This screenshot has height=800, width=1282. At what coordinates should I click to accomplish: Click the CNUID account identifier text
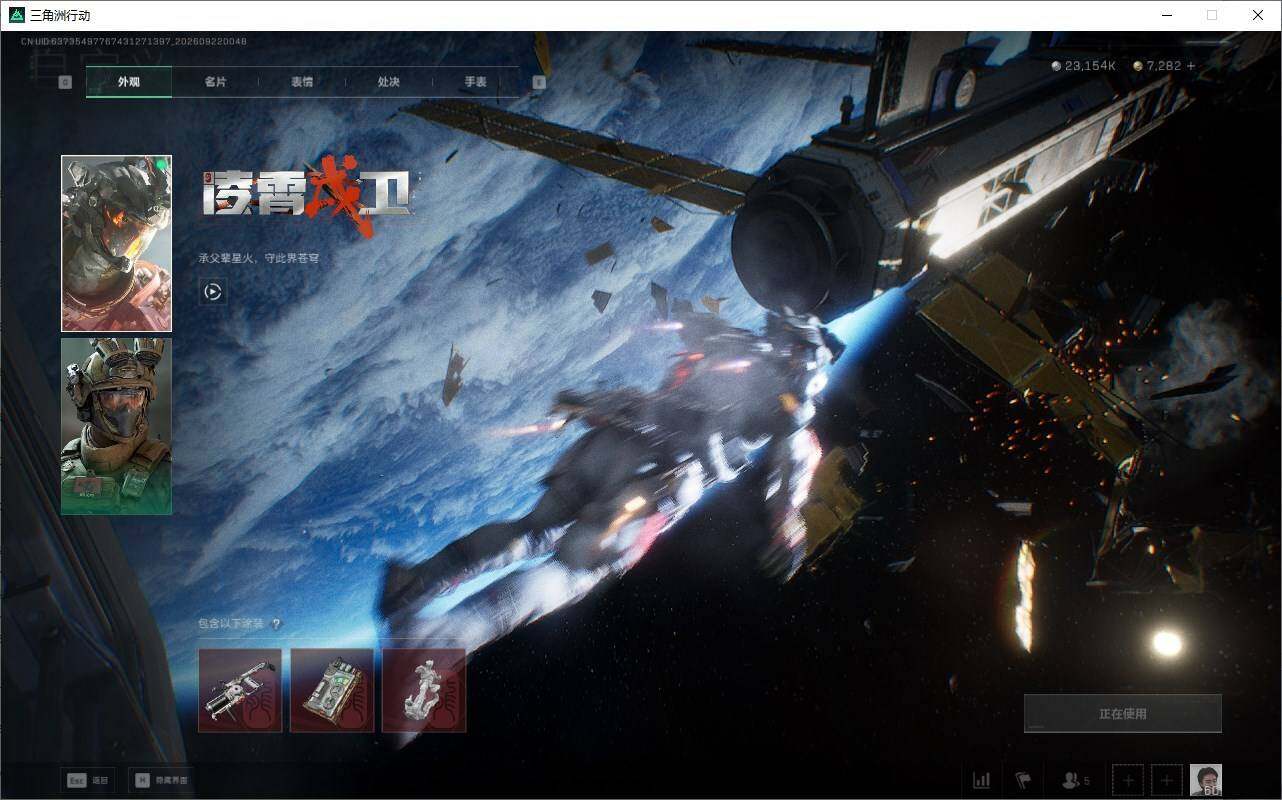(134, 41)
